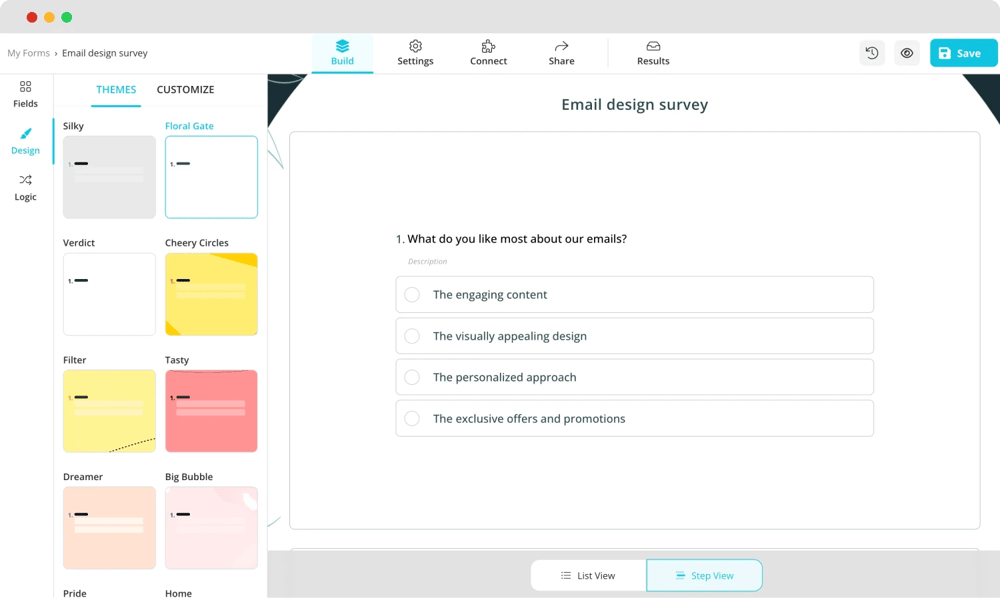Go to My Forms breadcrumb
This screenshot has height=598, width=1000.
28,53
